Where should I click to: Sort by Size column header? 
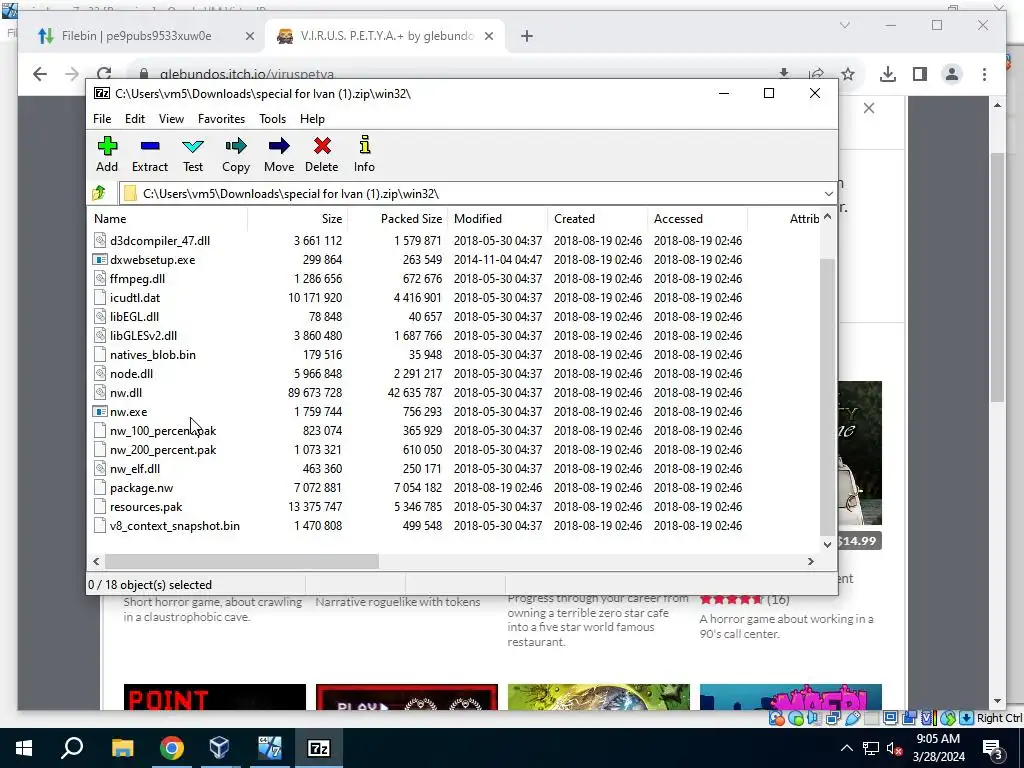coord(297,219)
